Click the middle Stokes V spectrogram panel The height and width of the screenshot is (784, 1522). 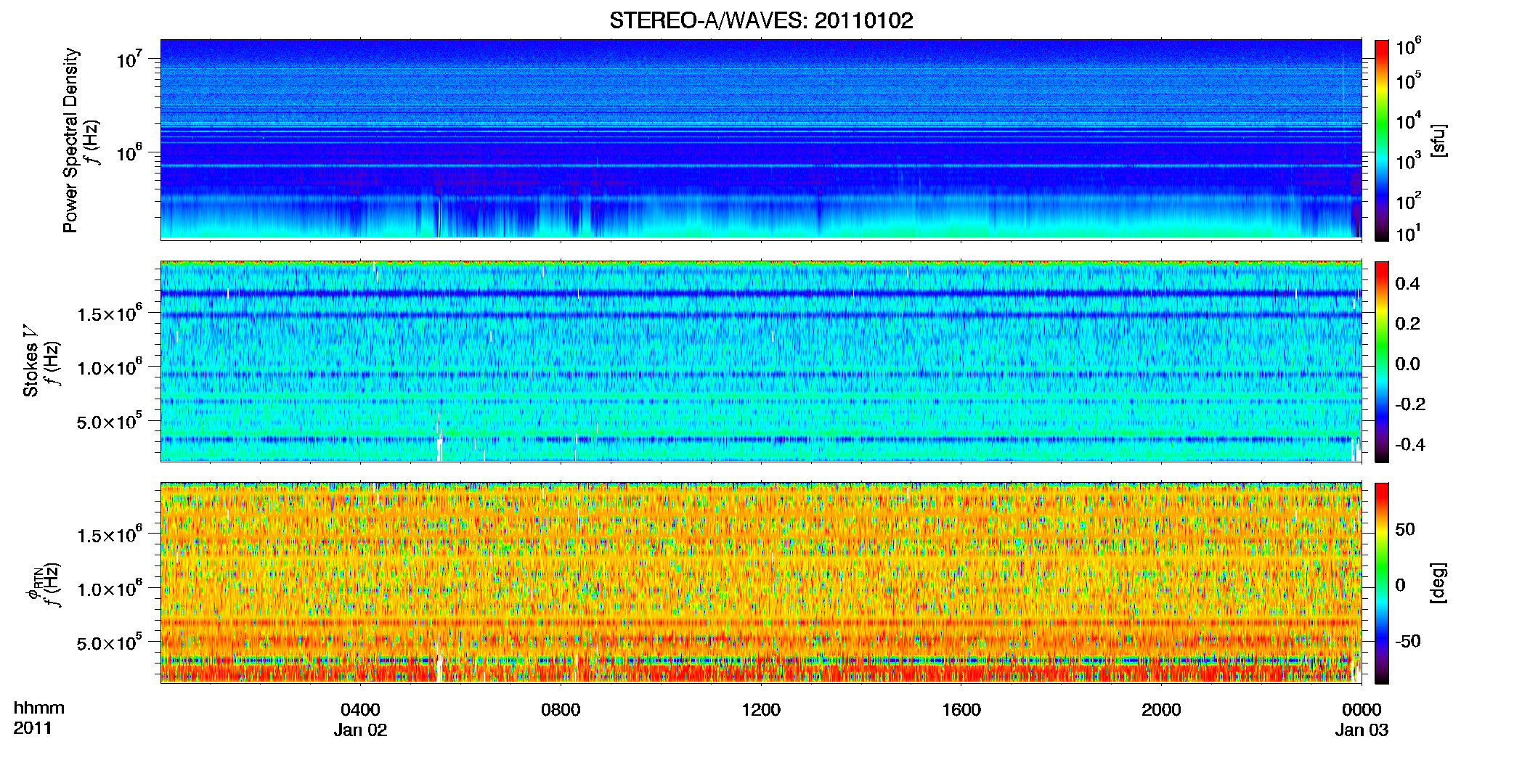[761, 362]
